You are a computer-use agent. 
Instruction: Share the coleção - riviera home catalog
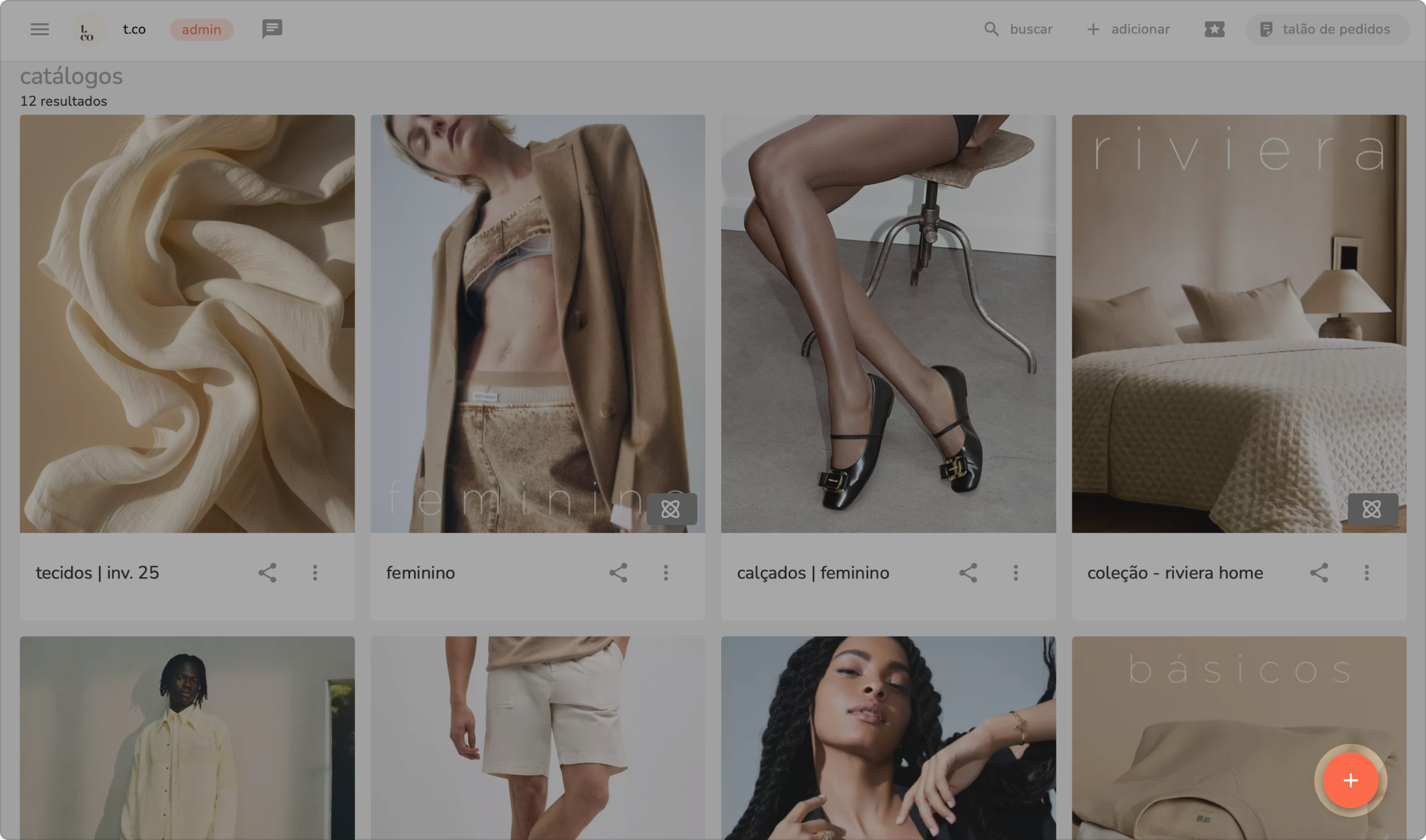pyautogui.click(x=1318, y=573)
